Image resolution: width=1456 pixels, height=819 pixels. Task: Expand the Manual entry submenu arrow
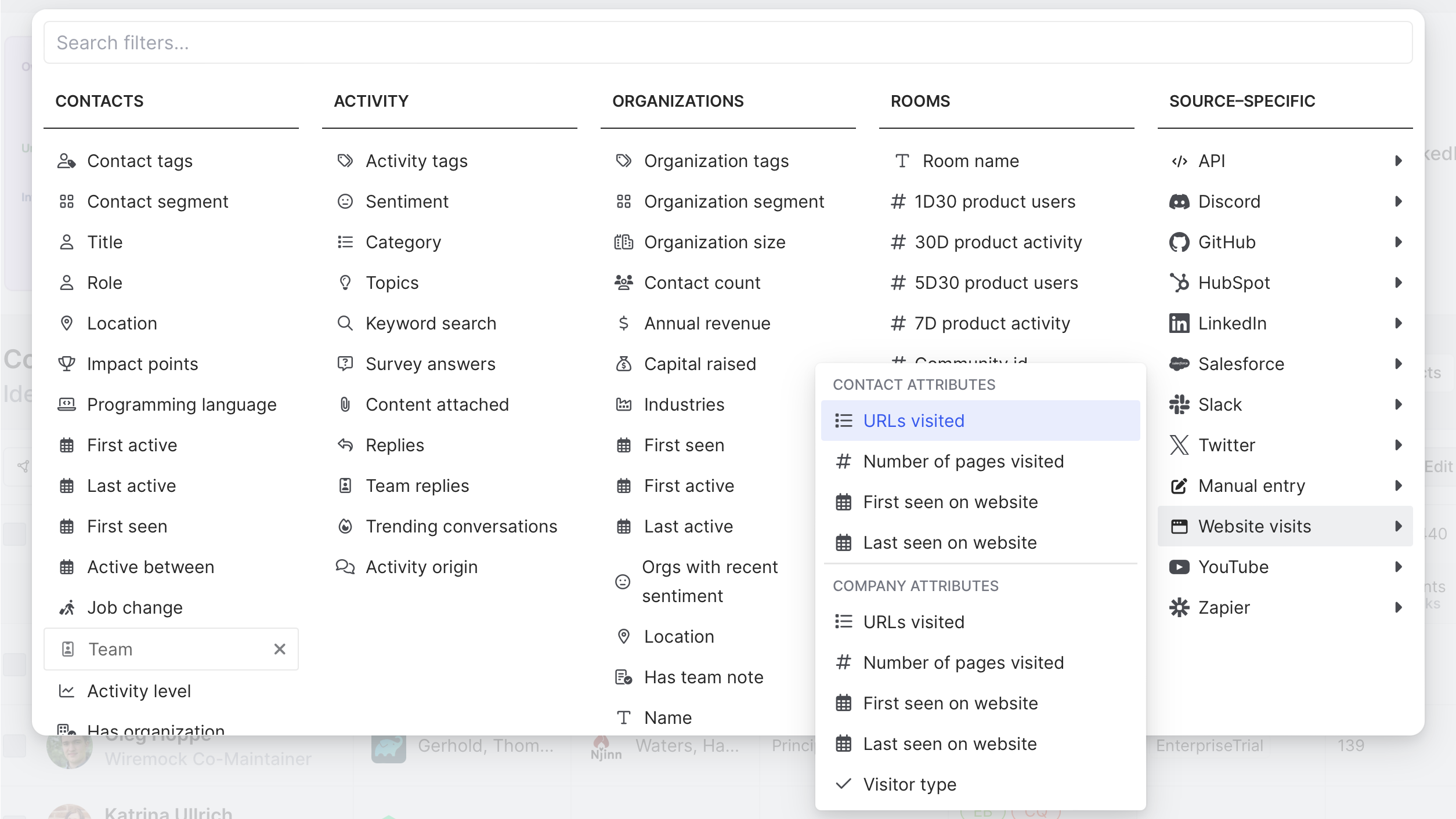click(x=1398, y=486)
